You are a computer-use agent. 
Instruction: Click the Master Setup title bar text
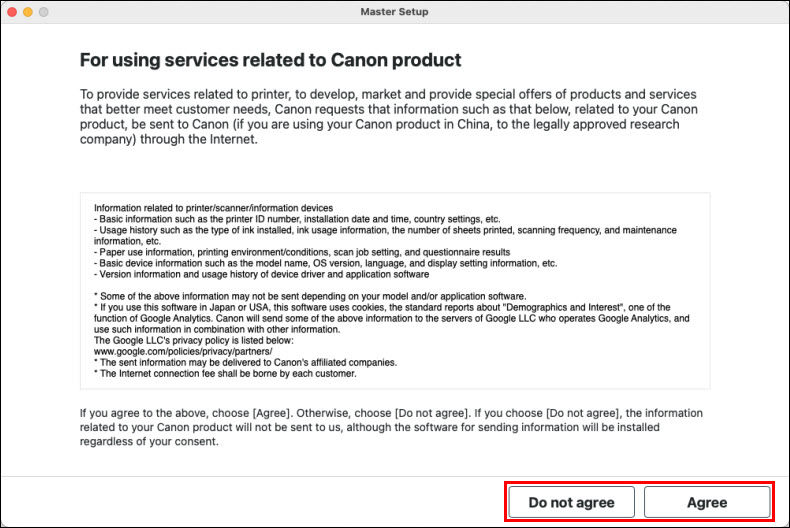pos(394,12)
